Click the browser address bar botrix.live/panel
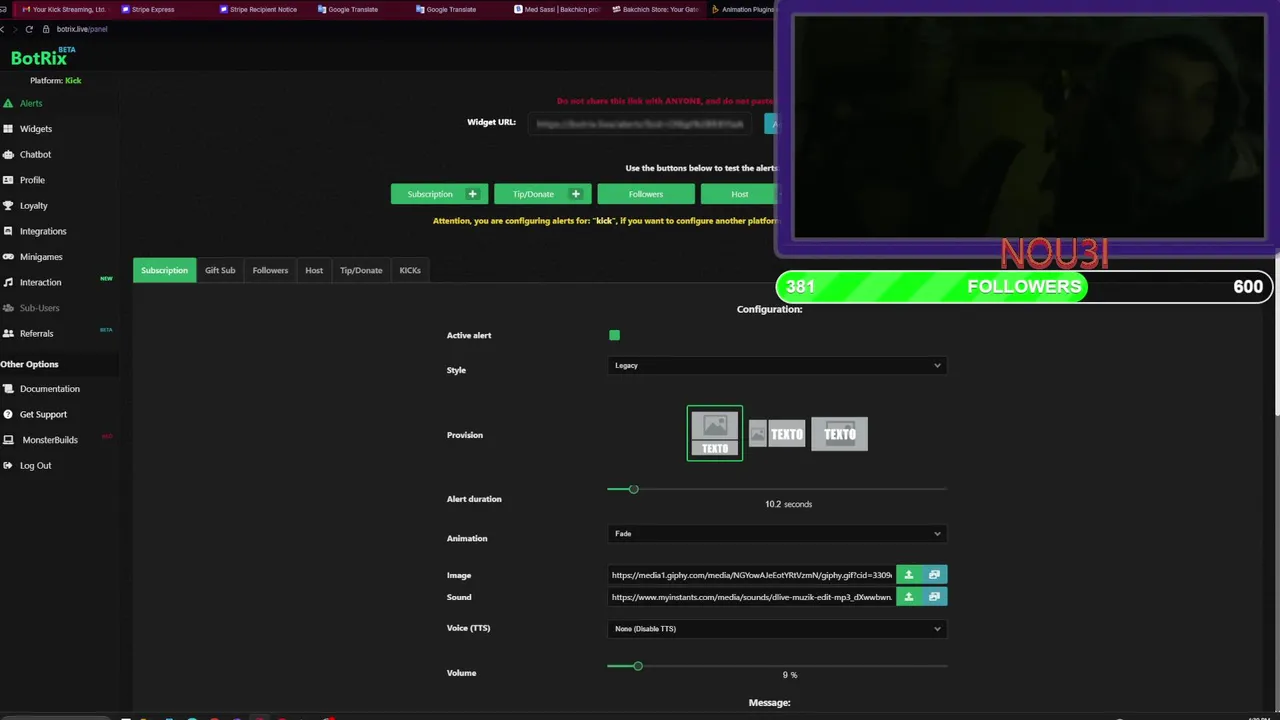This screenshot has height=720, width=1280. point(82,29)
